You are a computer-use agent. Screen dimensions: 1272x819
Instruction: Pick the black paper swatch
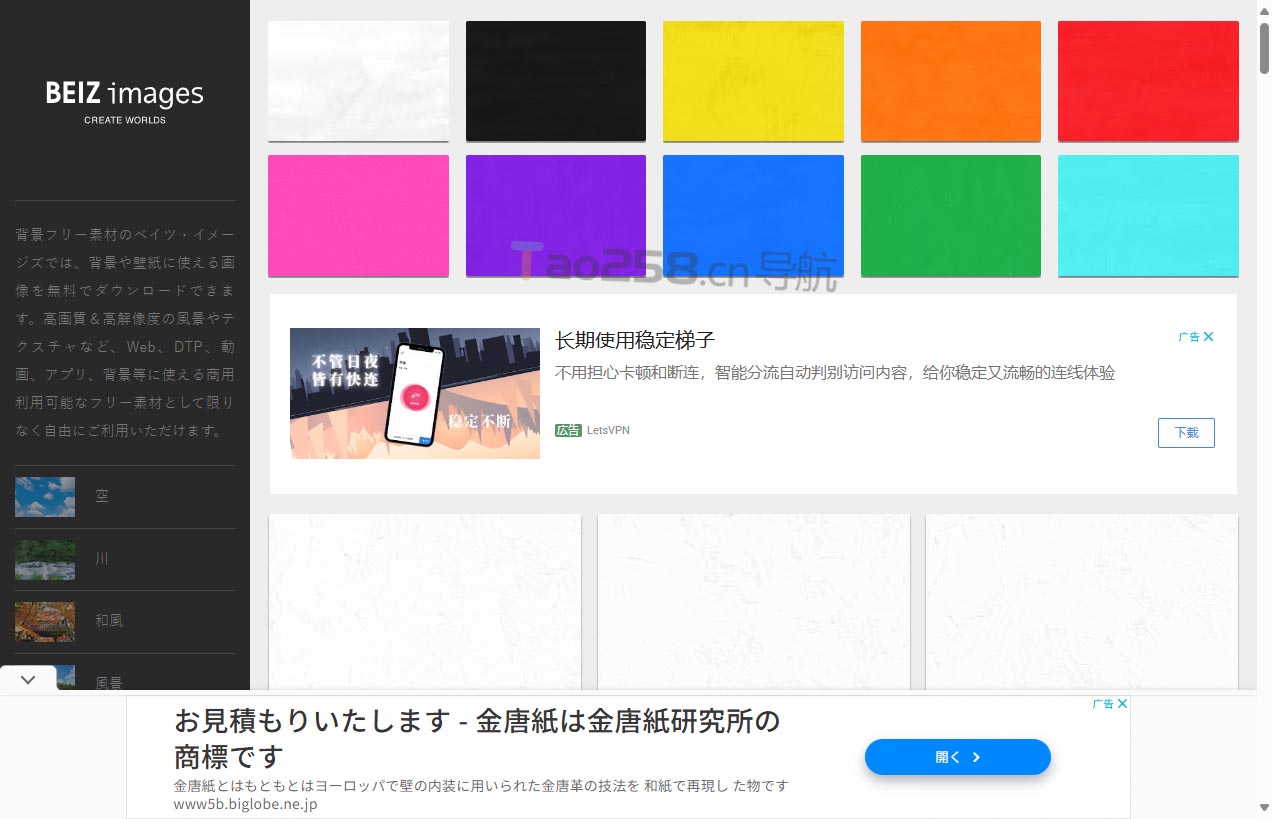pos(556,81)
